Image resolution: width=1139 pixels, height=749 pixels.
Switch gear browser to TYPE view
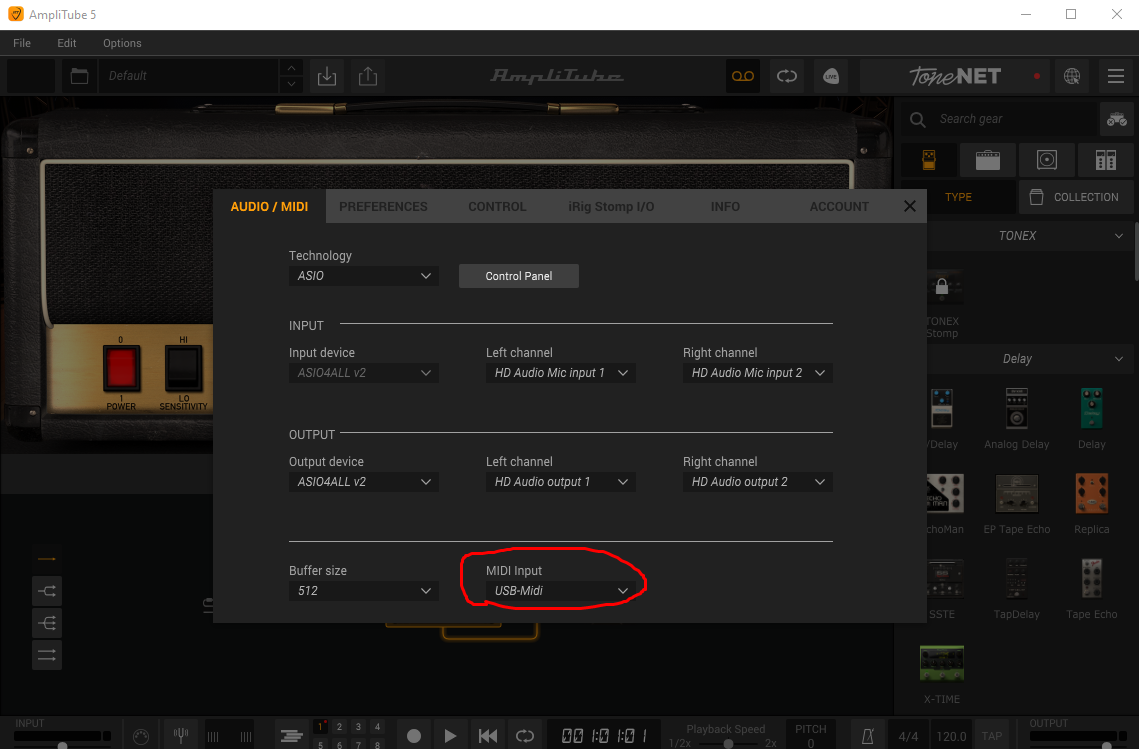tap(958, 197)
